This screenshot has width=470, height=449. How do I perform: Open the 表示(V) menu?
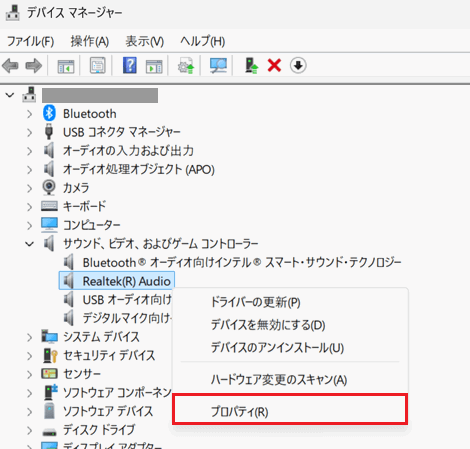(145, 41)
